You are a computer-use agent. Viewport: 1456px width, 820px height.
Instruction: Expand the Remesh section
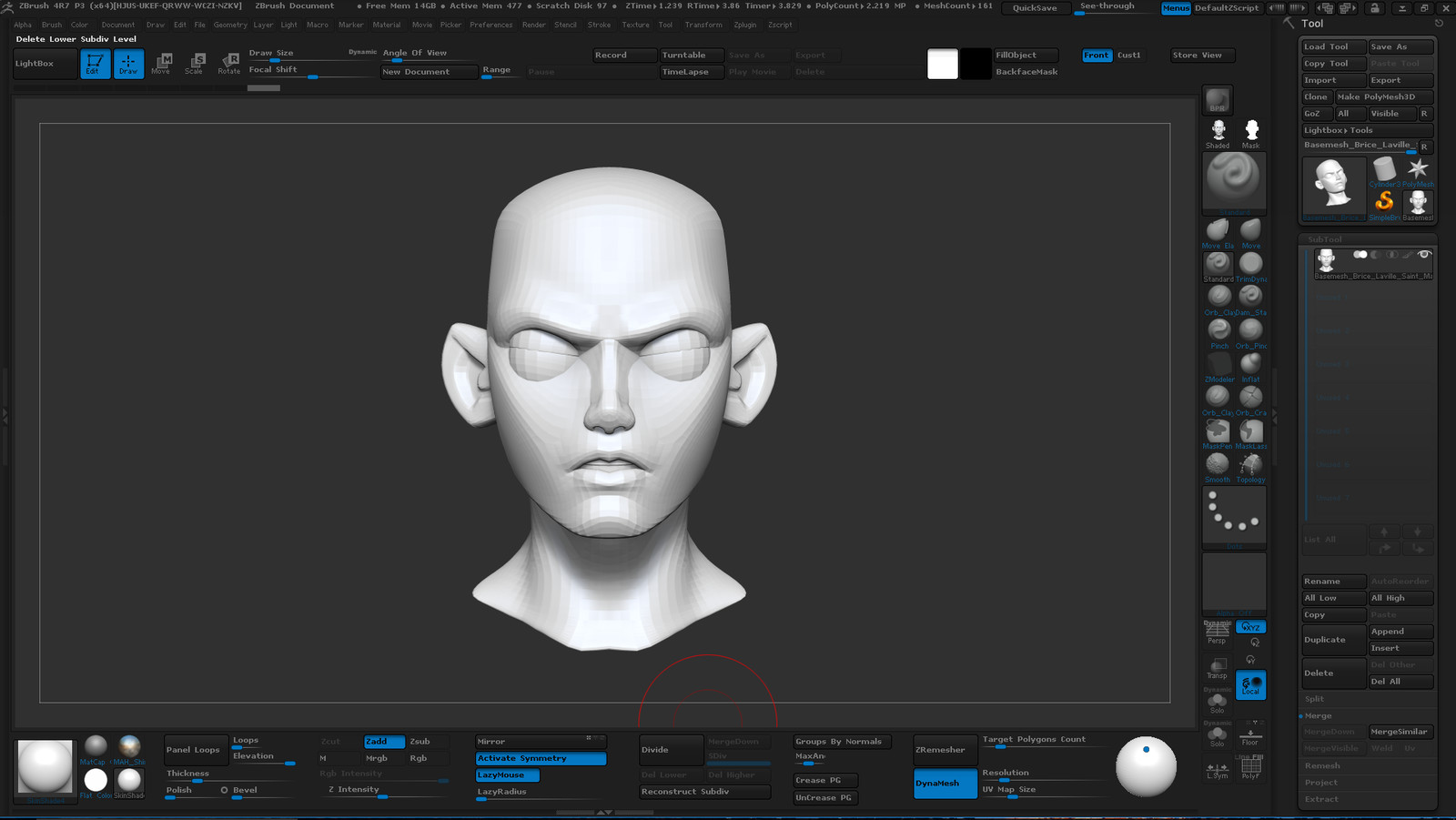[1322, 766]
